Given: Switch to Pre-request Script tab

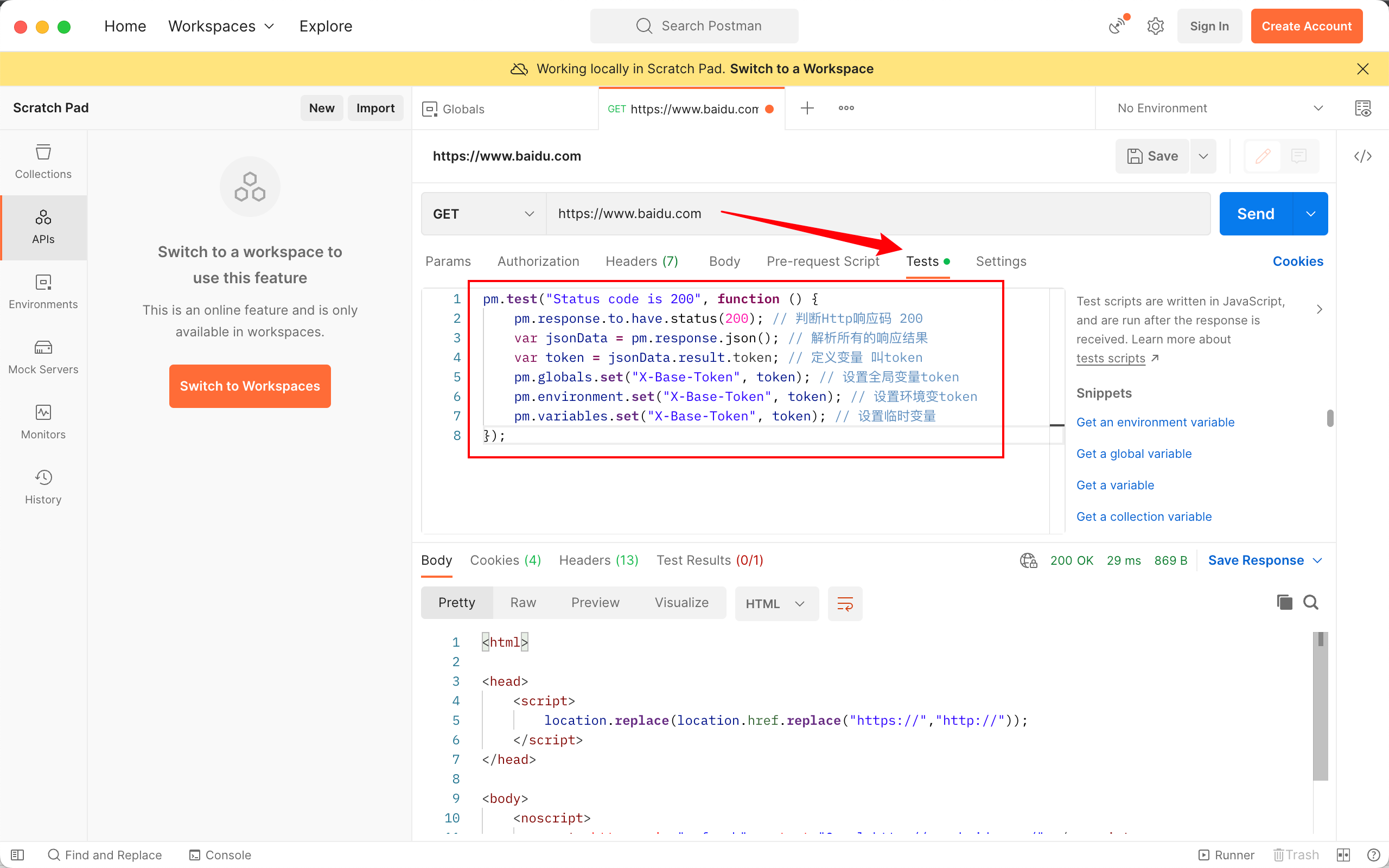Looking at the screenshot, I should [823, 261].
